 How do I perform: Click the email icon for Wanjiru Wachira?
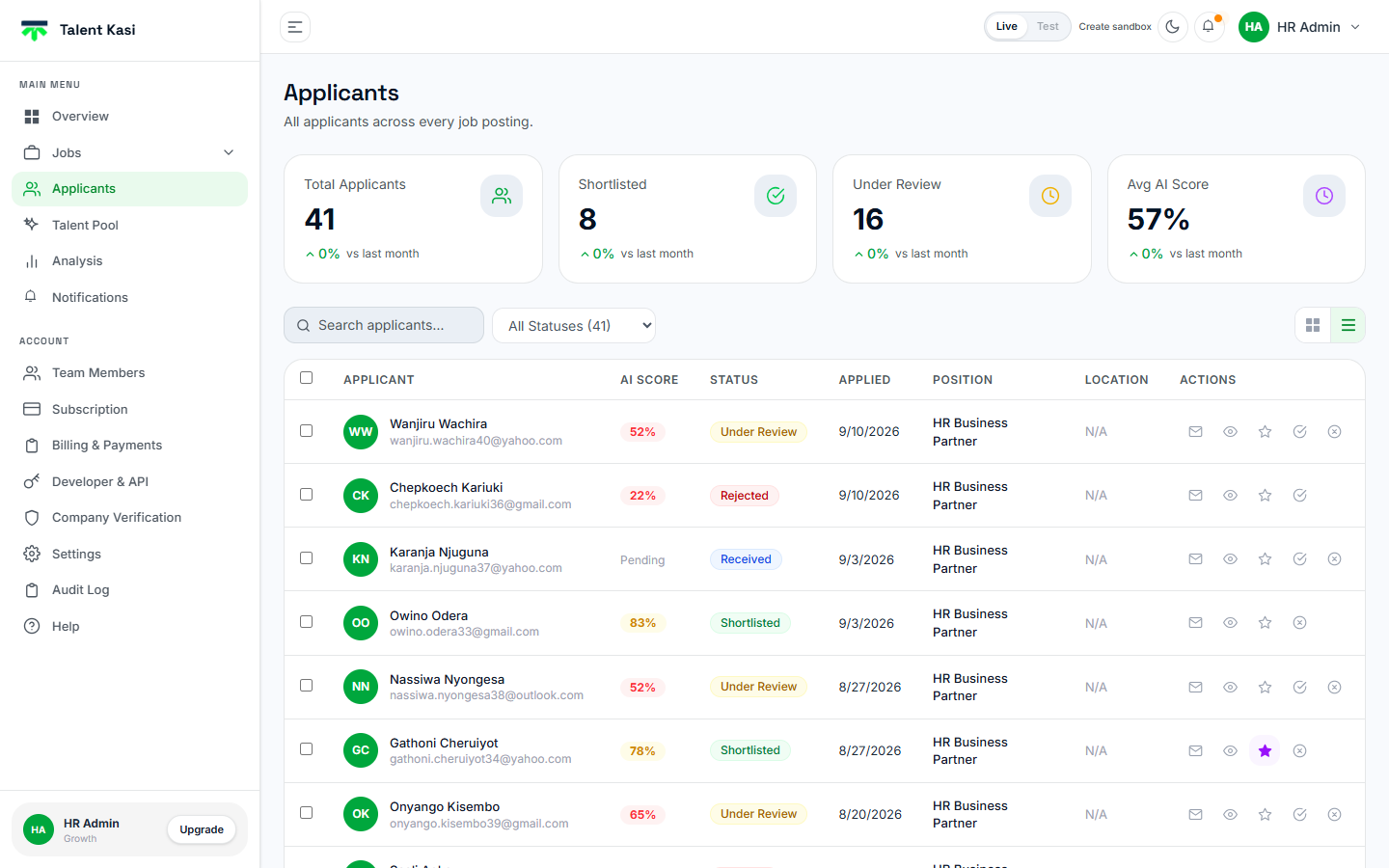[1195, 432]
